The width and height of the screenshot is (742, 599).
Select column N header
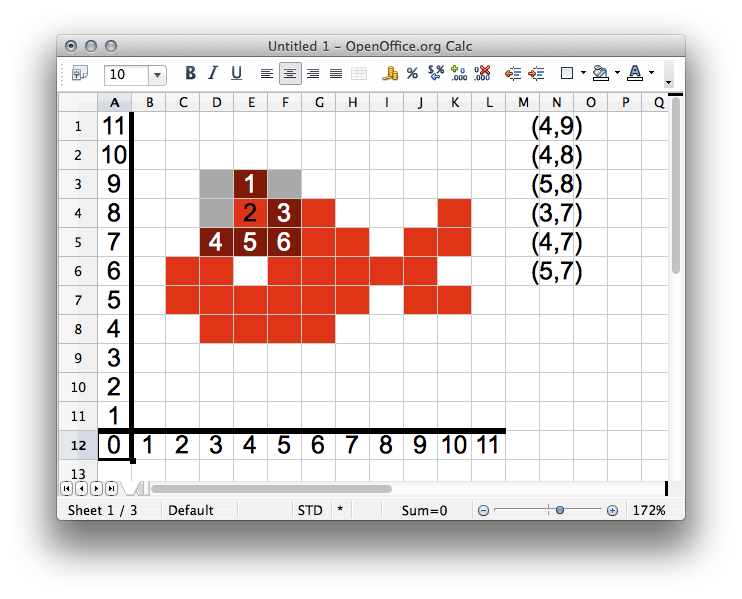(x=556, y=102)
